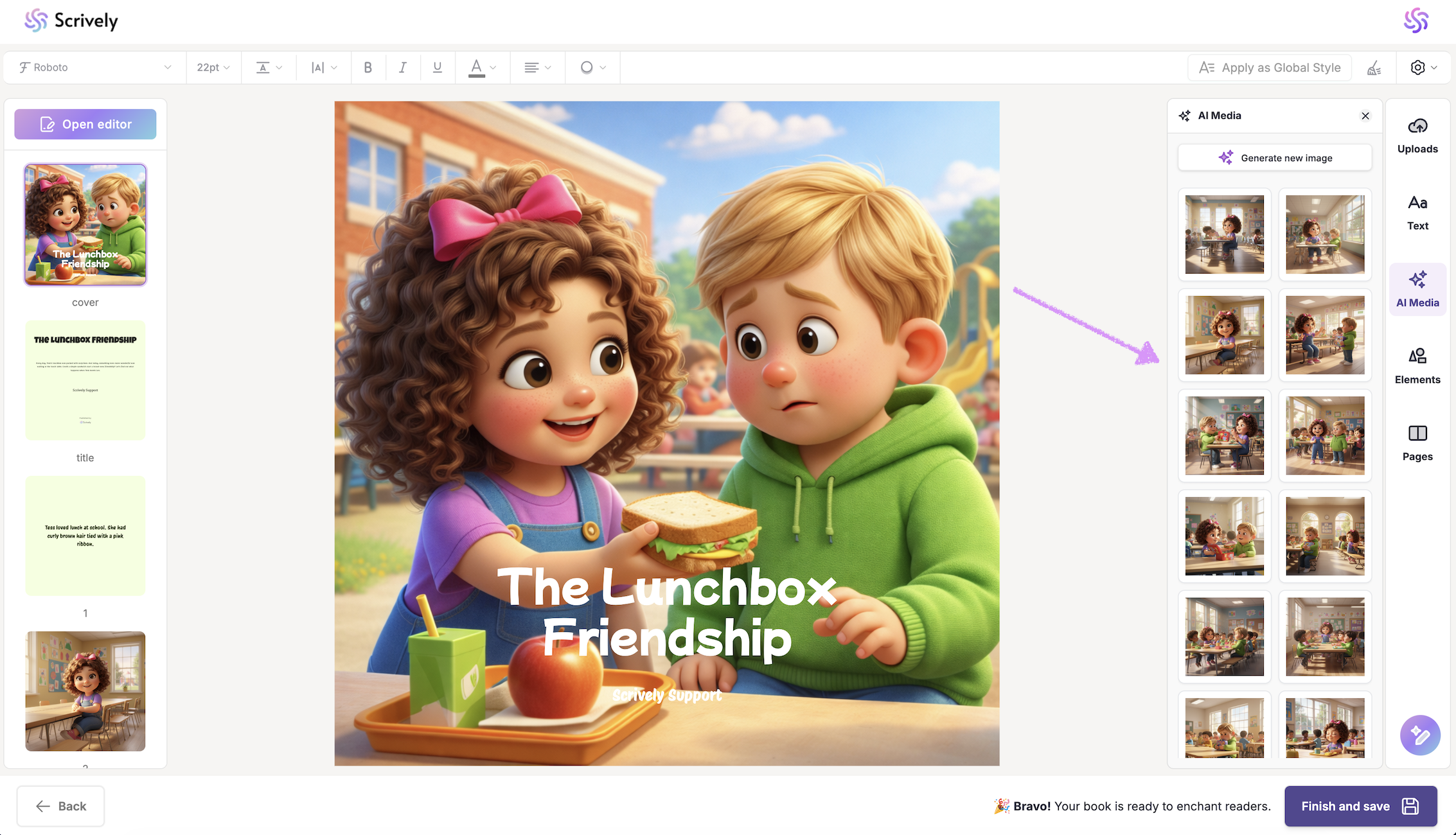
Task: Expand the 22pt font size dropdown
Action: [213, 67]
